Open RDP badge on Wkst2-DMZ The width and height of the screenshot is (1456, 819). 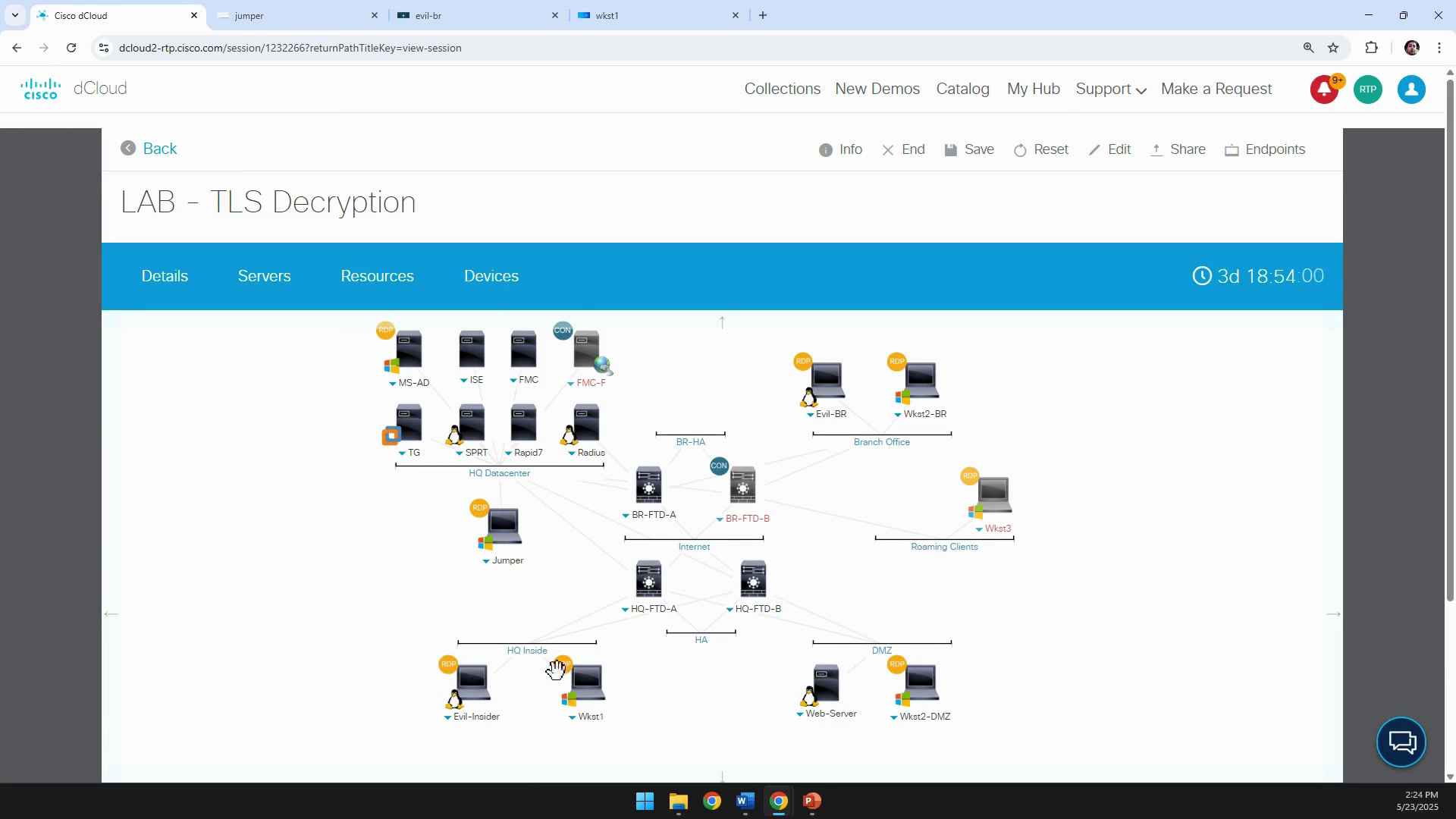(x=897, y=665)
